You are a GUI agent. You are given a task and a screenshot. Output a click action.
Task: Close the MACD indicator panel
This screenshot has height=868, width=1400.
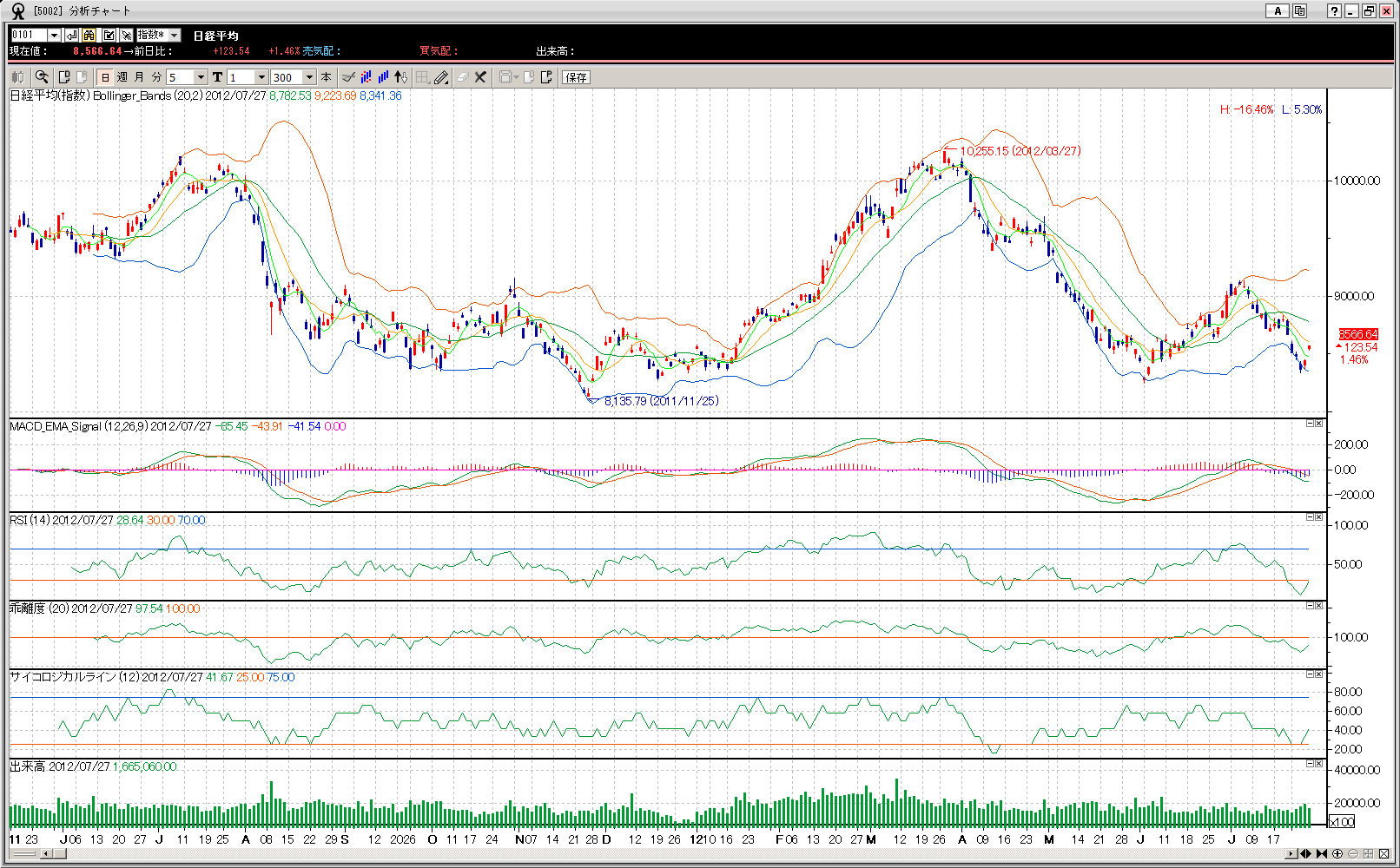click(x=1318, y=424)
